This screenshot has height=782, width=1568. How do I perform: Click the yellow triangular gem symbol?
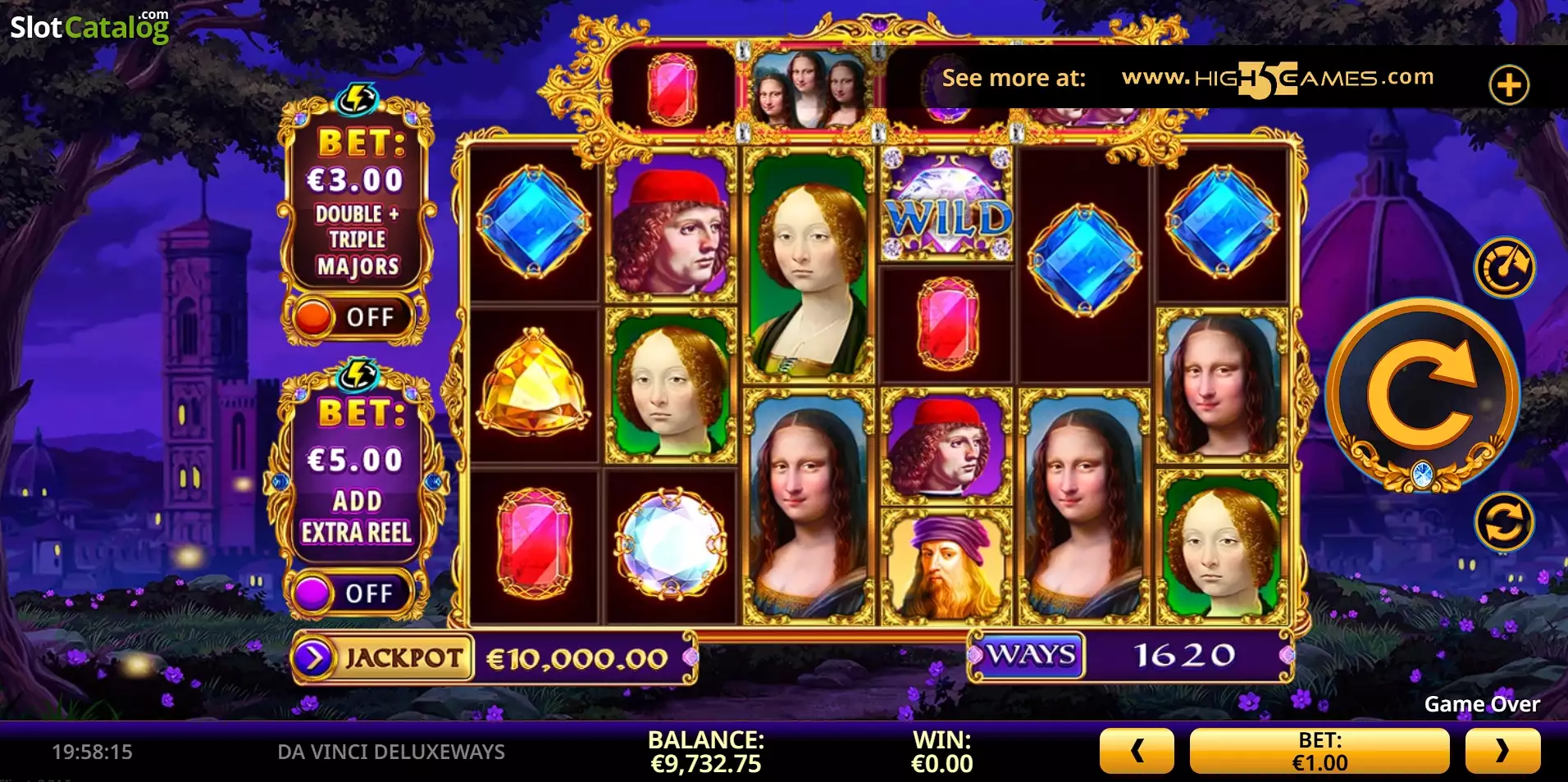534,382
